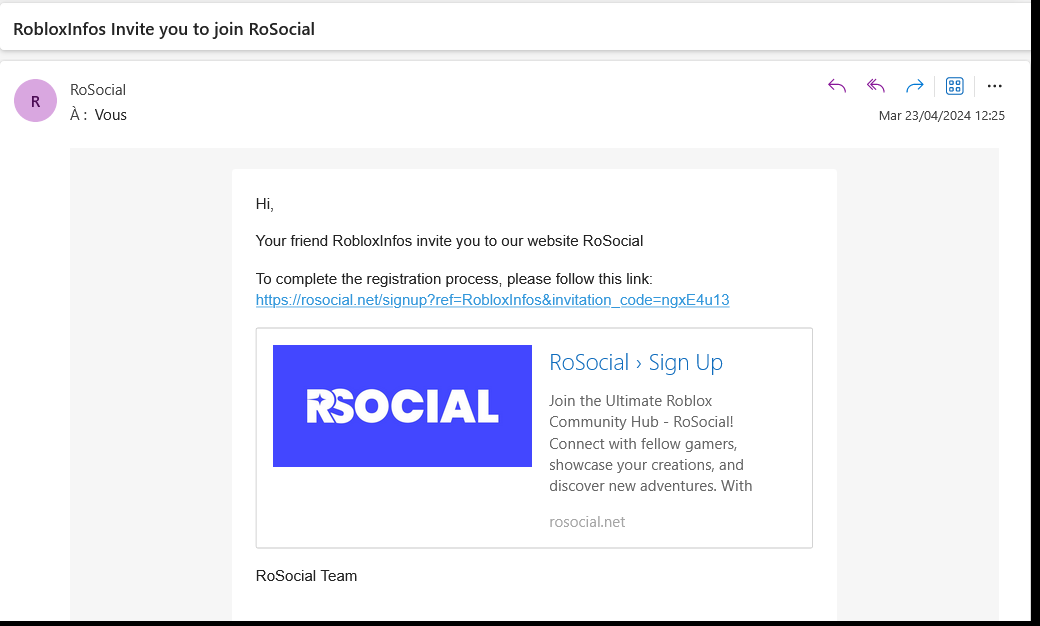
Task: Click the blue RoSocial logo thumbnail
Action: coord(402,406)
